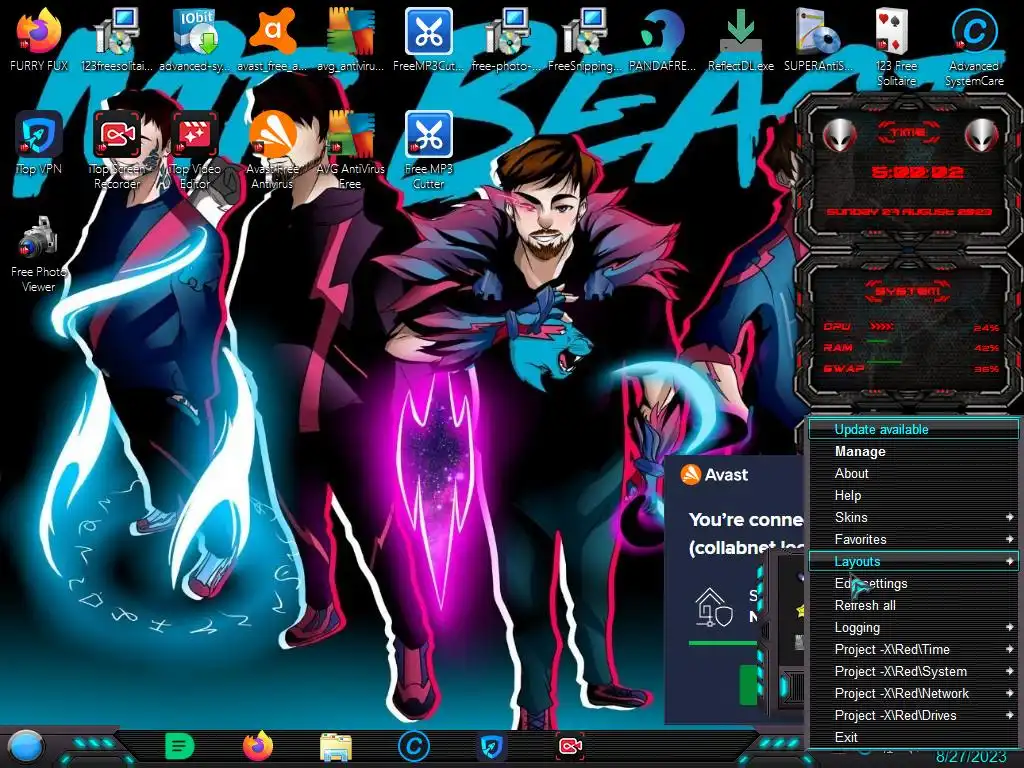Click the "You're conne" heading in Avast popup

(746, 520)
